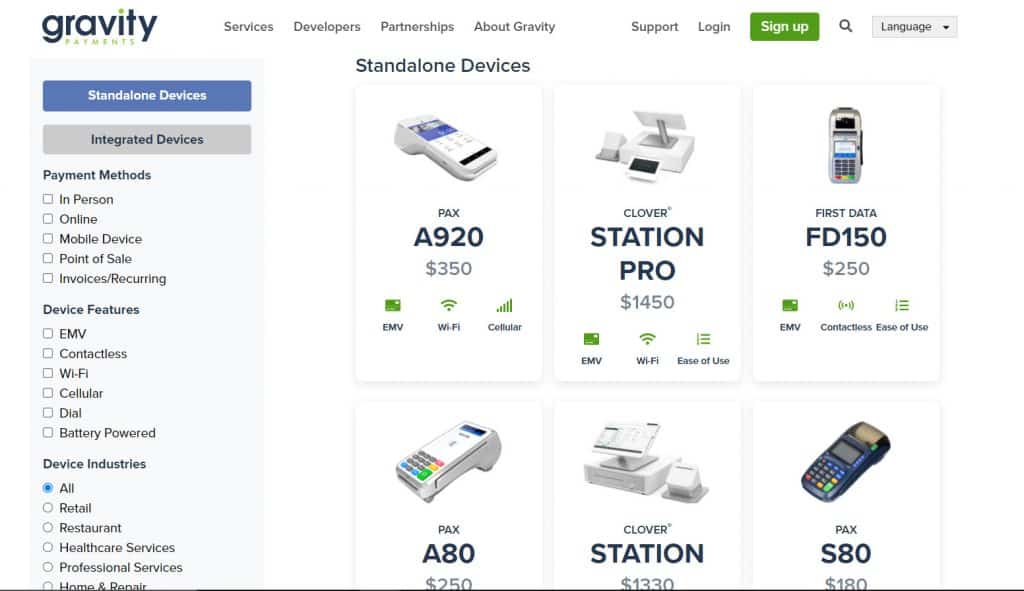Image resolution: width=1024 pixels, height=591 pixels.
Task: Enable the EMV device feature filter
Action: click(48, 334)
